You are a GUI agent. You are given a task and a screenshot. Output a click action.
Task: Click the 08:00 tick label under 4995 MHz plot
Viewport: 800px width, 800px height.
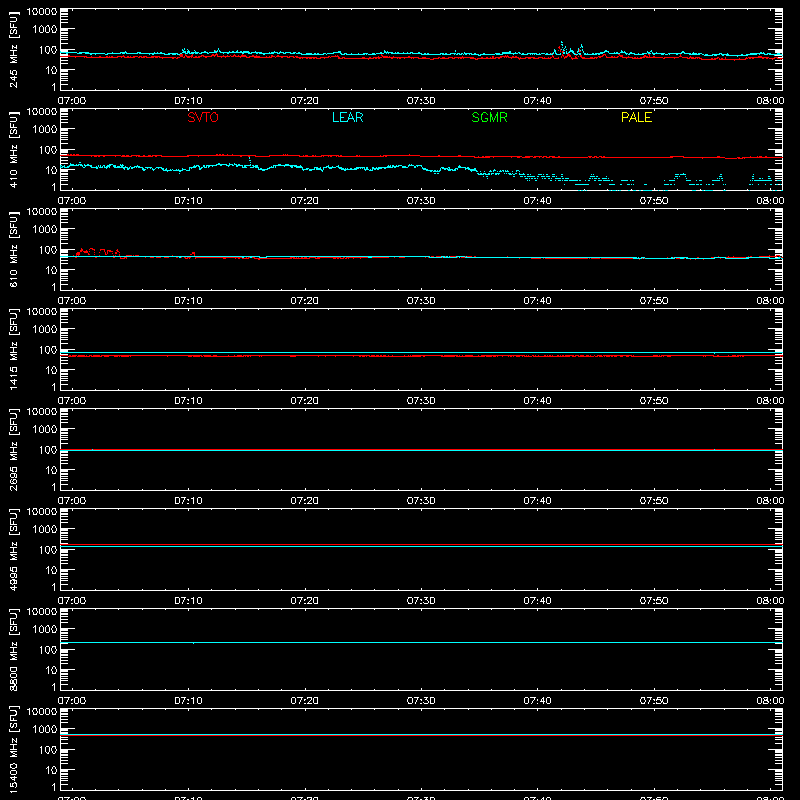click(770, 601)
